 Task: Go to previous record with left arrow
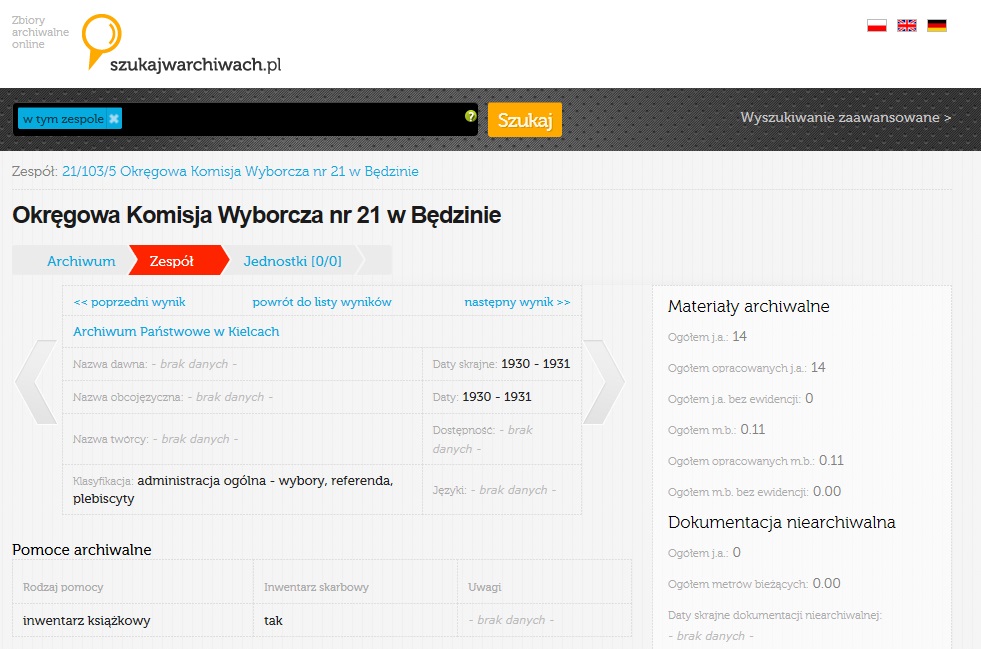click(35, 382)
